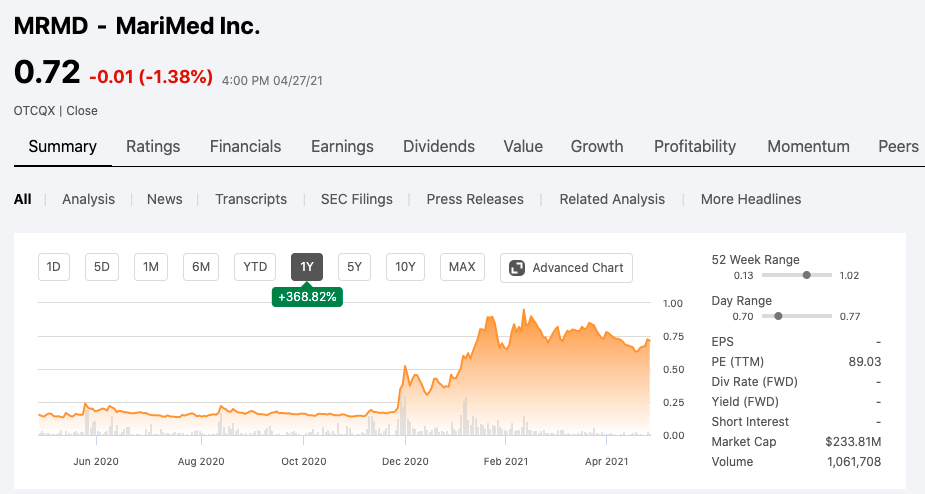
Task: Choose the 6M chart range
Action: point(201,267)
